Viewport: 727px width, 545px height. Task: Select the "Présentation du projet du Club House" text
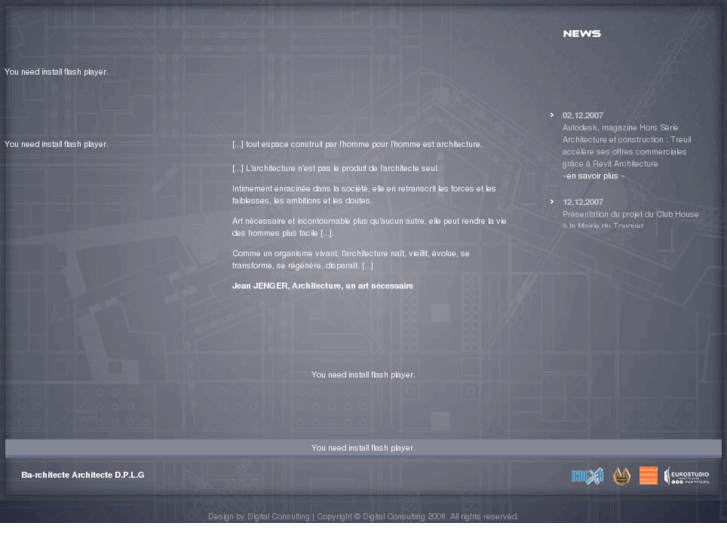click(x=630, y=214)
